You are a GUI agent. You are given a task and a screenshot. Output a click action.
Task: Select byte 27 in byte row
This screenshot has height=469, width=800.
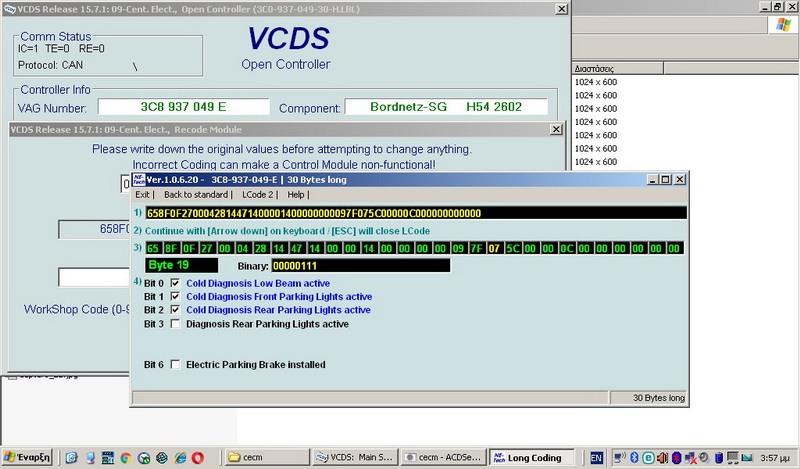coord(206,249)
